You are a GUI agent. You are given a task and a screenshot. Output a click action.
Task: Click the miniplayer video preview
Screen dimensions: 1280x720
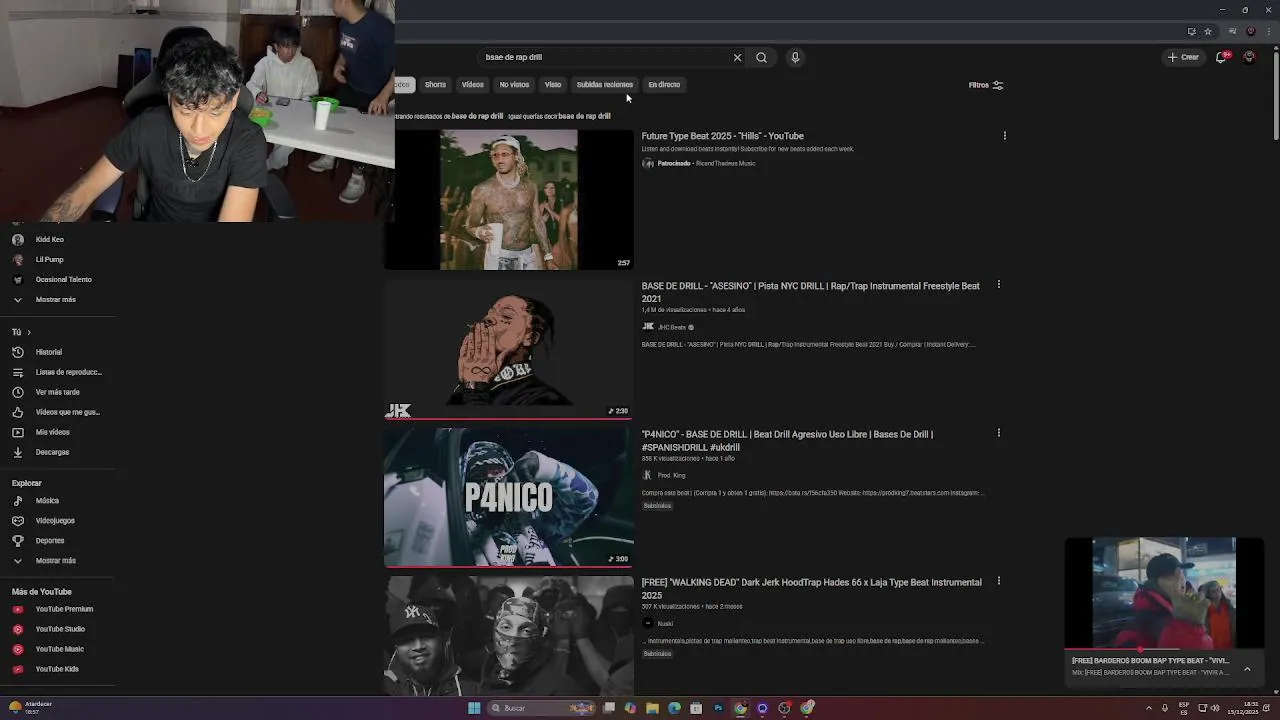tap(1164, 593)
